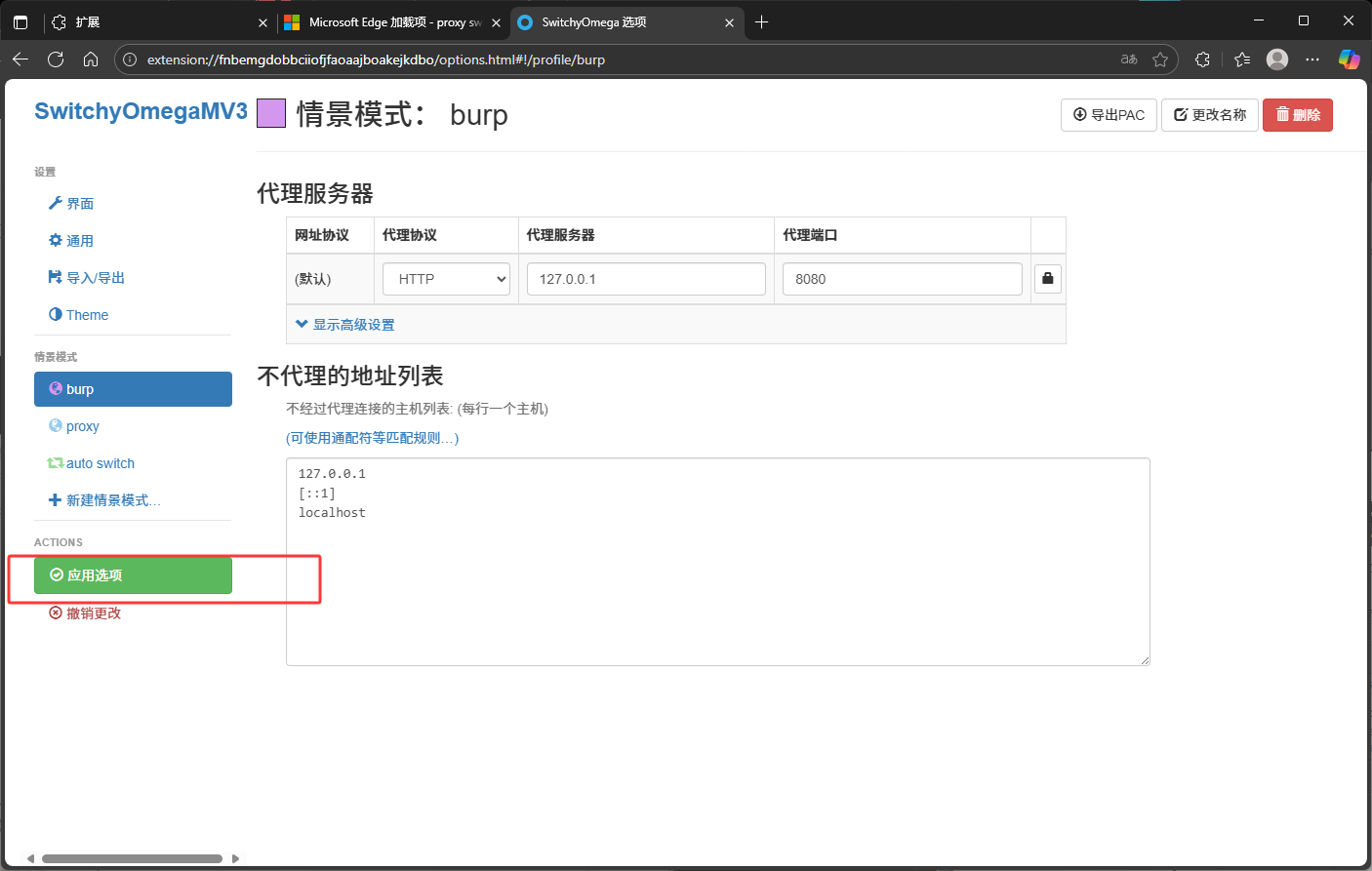Click the horizontal scrollbar thumb
This screenshot has width=1372, height=871.
coord(132,859)
